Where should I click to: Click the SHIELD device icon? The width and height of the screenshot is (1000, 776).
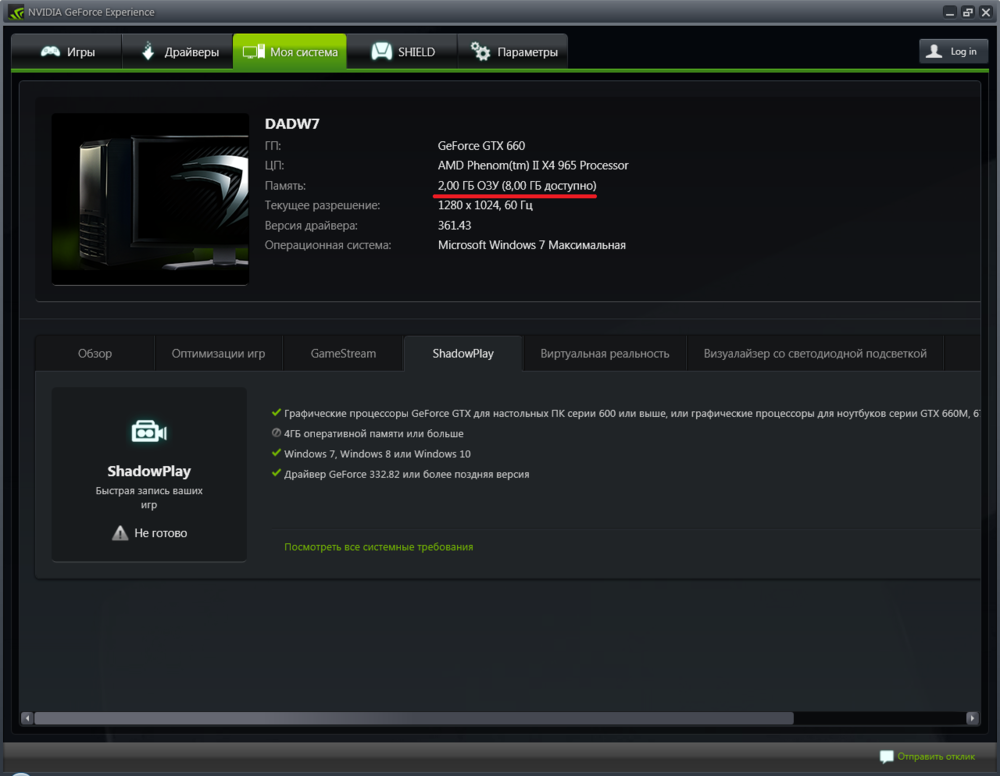pyautogui.click(x=381, y=52)
